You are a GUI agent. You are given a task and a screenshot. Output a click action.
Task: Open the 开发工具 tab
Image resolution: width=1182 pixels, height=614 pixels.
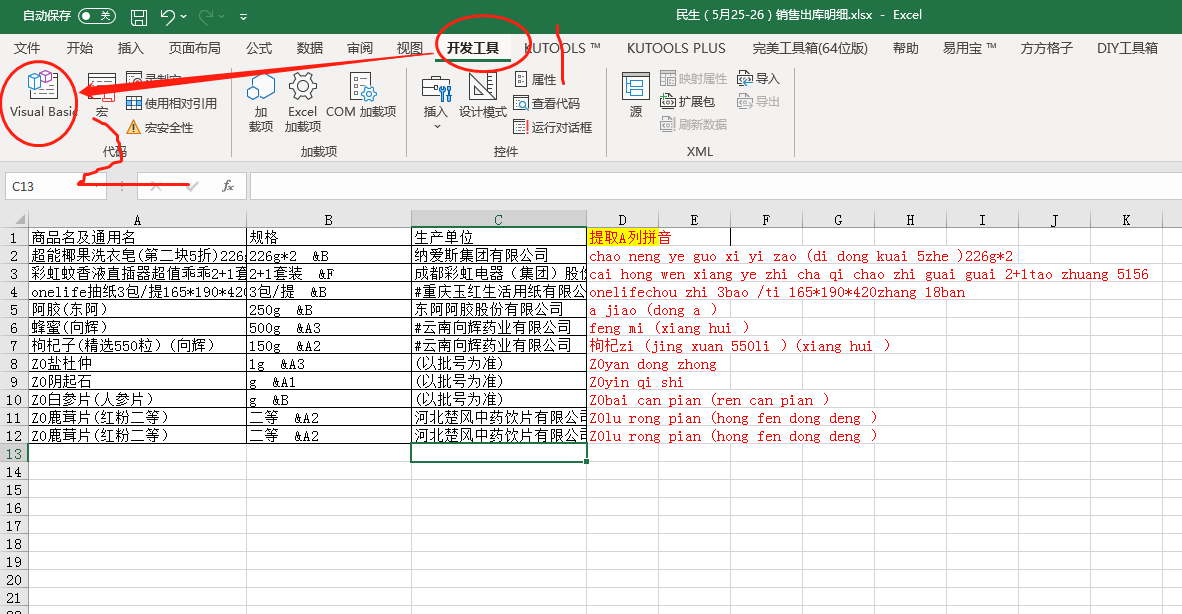pyautogui.click(x=473, y=48)
